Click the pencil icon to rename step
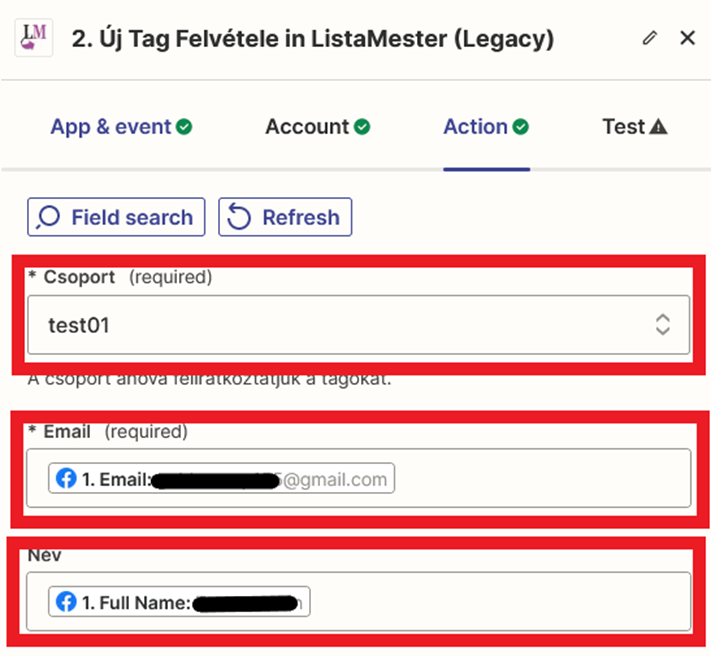 point(649,38)
